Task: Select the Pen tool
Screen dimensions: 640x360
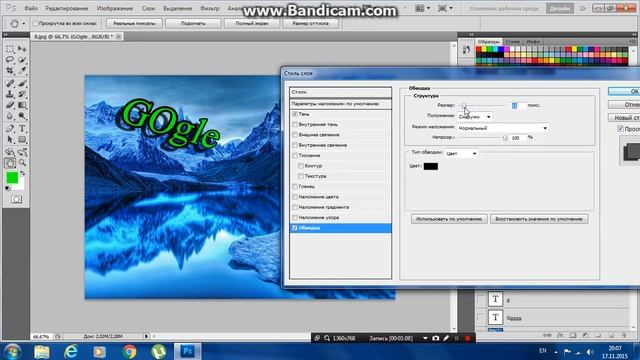Action: [10, 129]
